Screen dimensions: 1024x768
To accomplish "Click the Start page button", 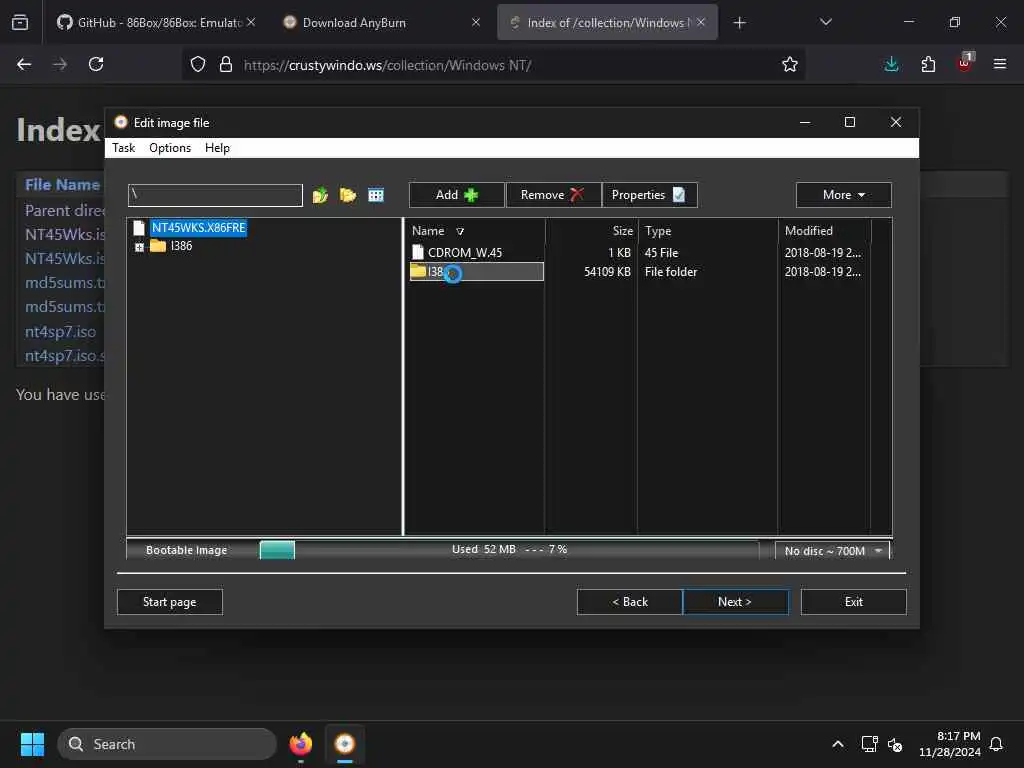I will (x=170, y=601).
